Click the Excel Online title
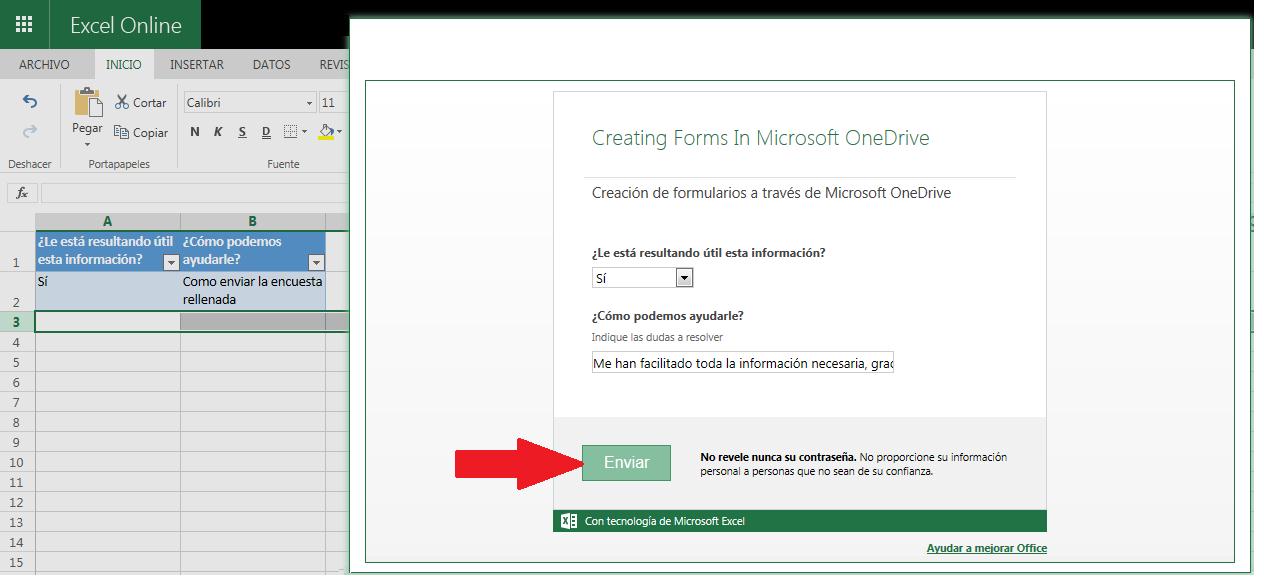The width and height of the screenshot is (1264, 584). tap(126, 25)
